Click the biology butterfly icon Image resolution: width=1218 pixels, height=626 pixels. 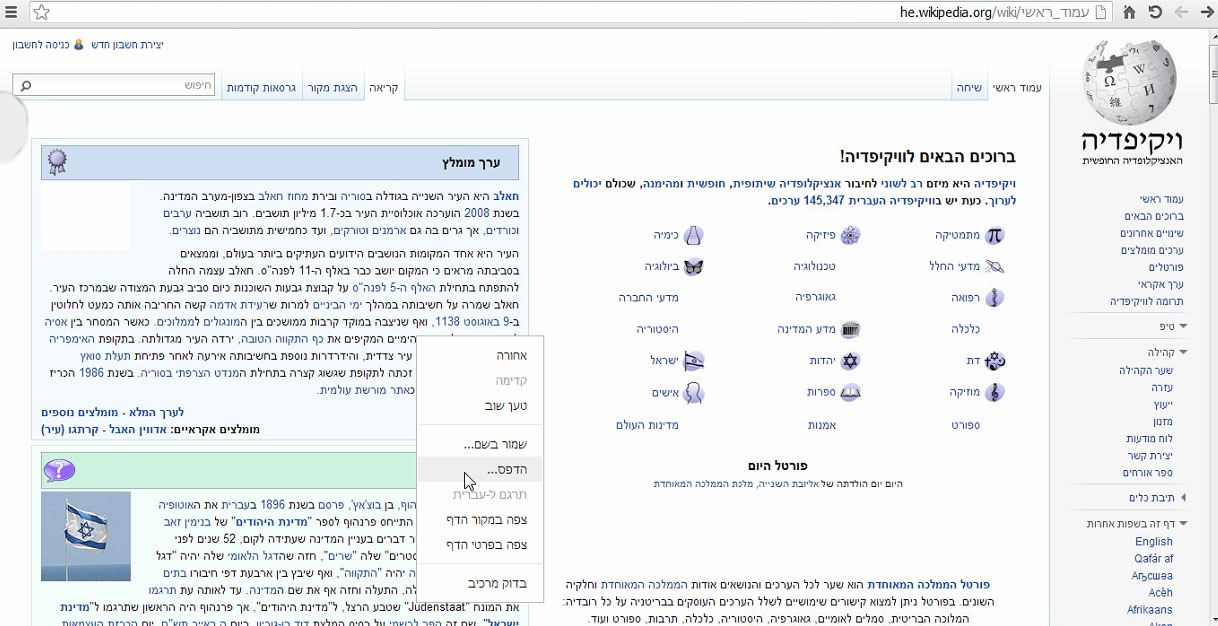[692, 267]
